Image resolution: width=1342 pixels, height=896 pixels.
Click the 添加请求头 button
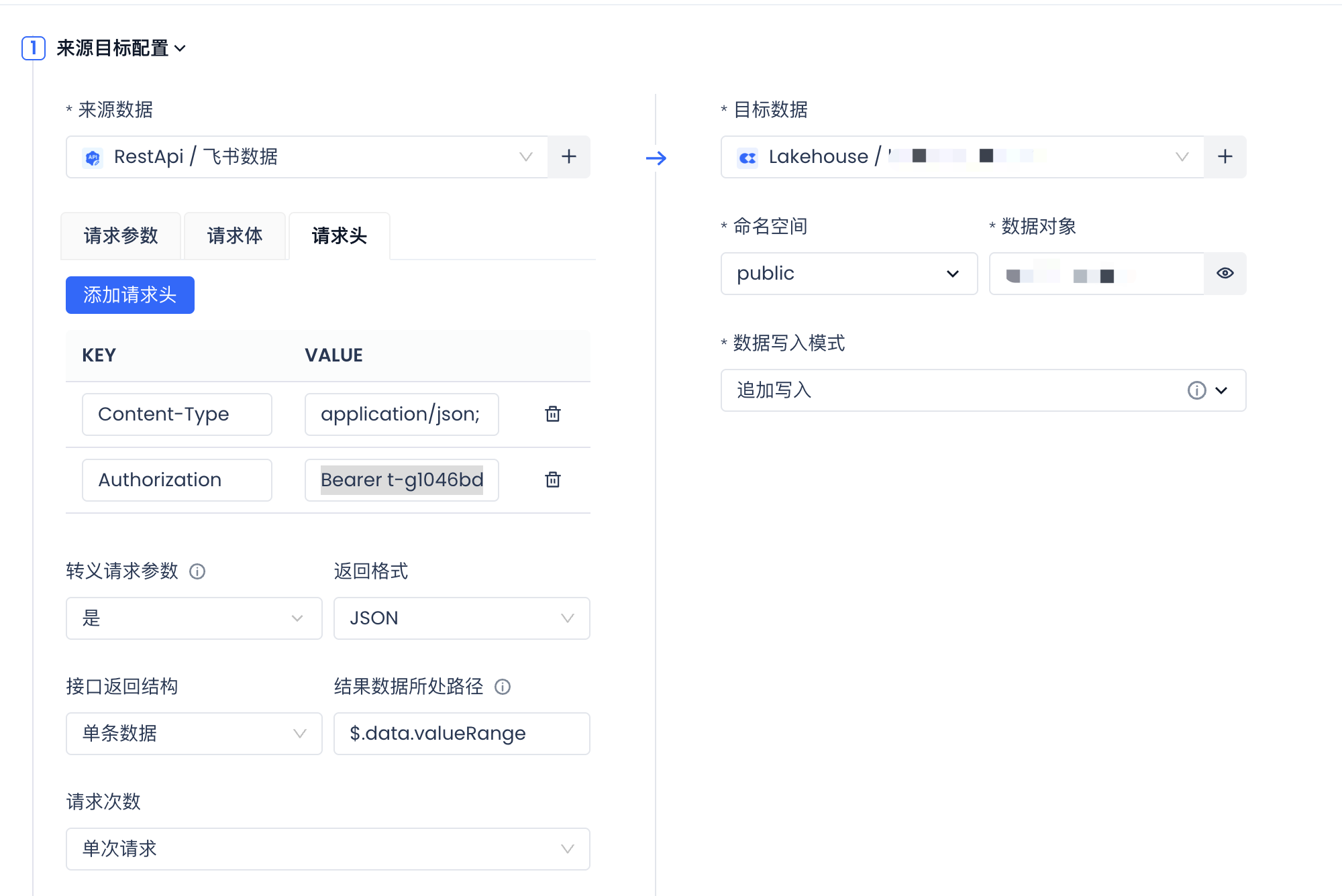[x=130, y=295]
